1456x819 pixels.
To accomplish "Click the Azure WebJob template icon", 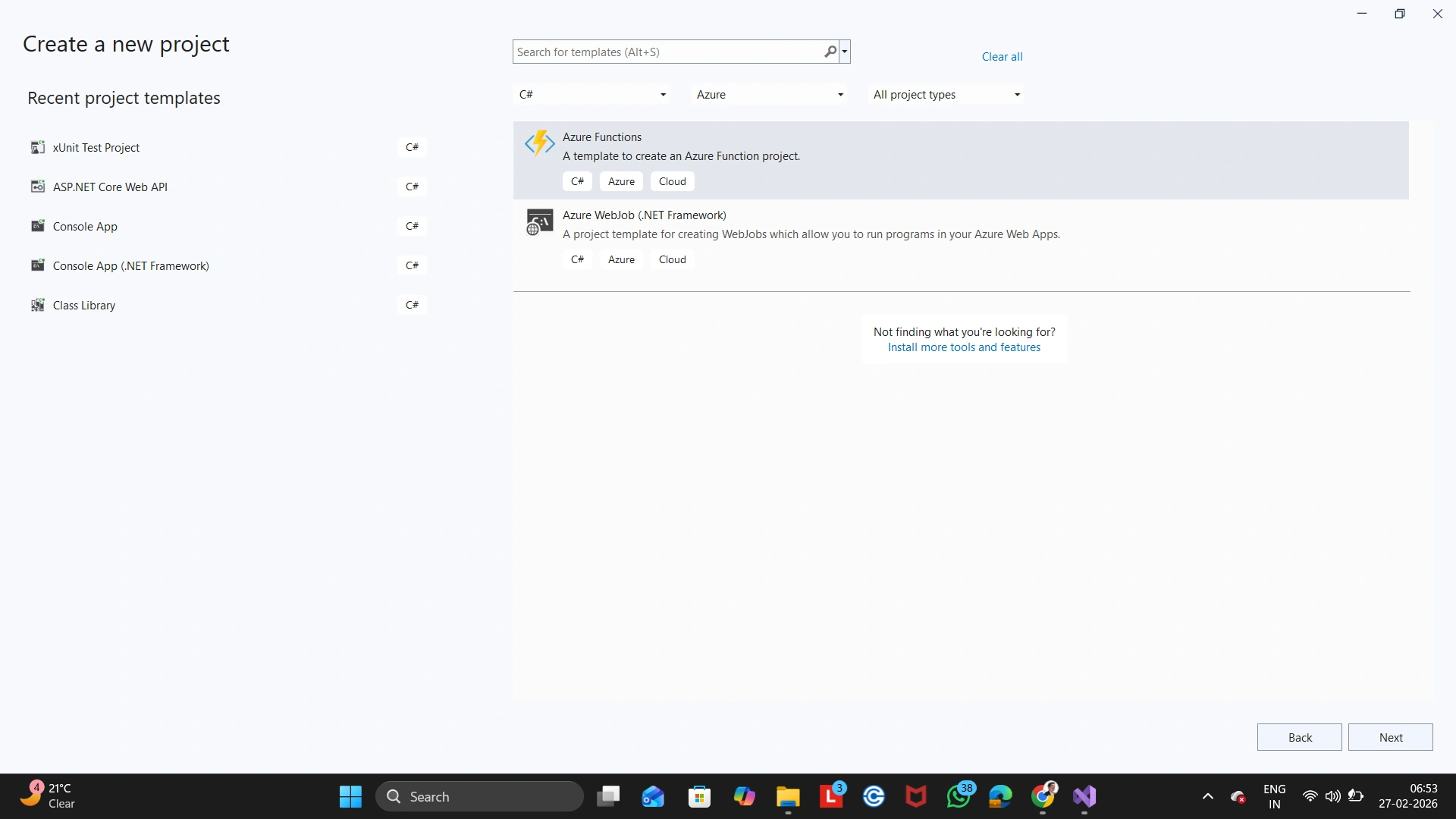I will pos(539,222).
